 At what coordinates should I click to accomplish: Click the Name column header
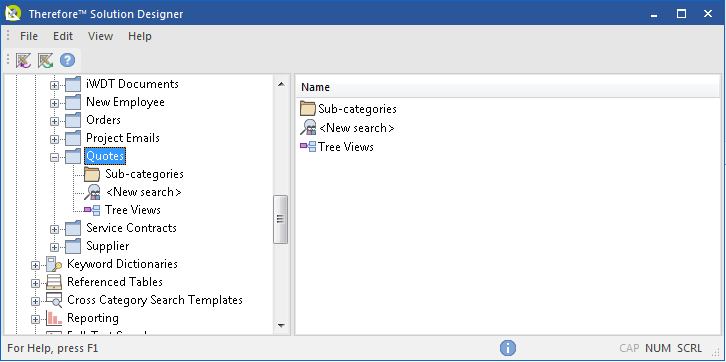[507, 87]
